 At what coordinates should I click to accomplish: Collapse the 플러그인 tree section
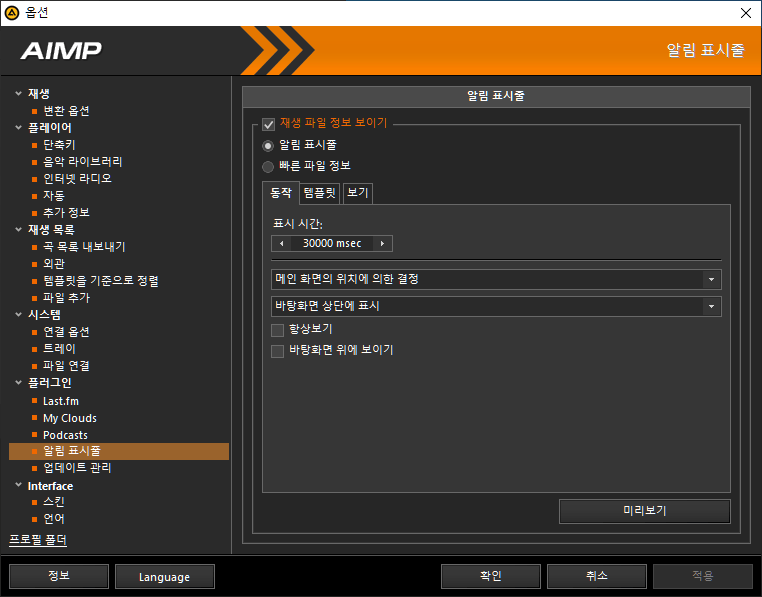coord(18,383)
